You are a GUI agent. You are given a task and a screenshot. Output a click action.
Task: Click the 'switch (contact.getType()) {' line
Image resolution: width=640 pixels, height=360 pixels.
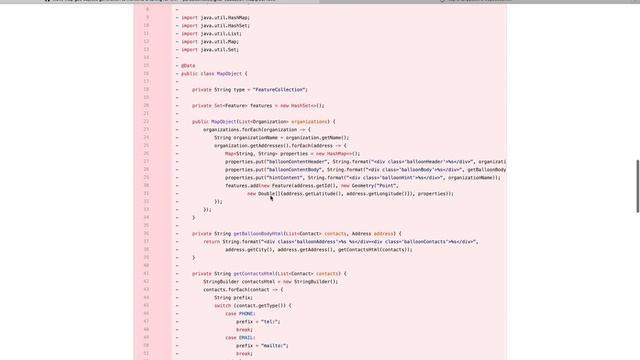click(x=253, y=306)
